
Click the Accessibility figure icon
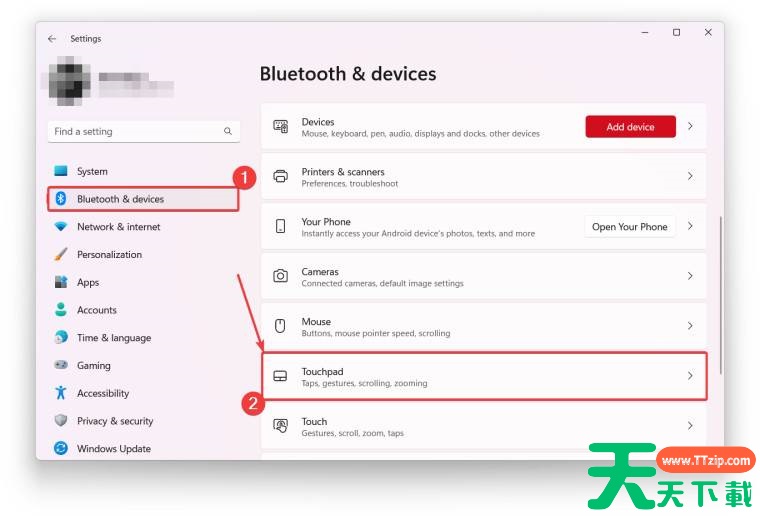(61, 392)
